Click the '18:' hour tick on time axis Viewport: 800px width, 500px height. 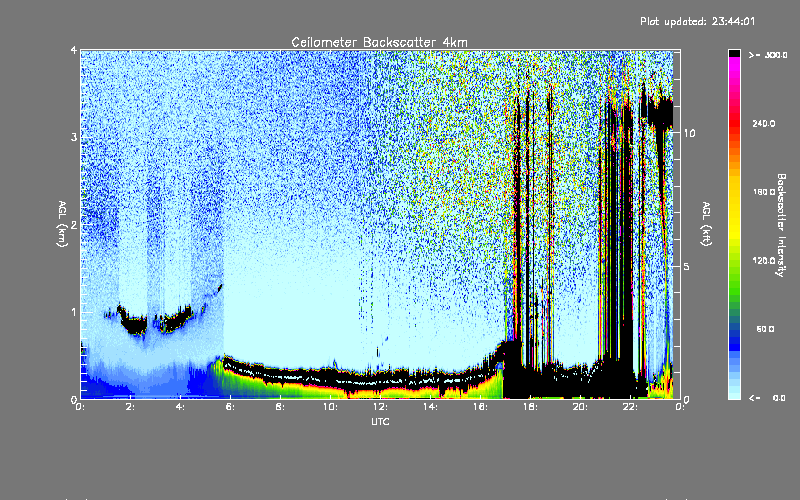(530, 407)
